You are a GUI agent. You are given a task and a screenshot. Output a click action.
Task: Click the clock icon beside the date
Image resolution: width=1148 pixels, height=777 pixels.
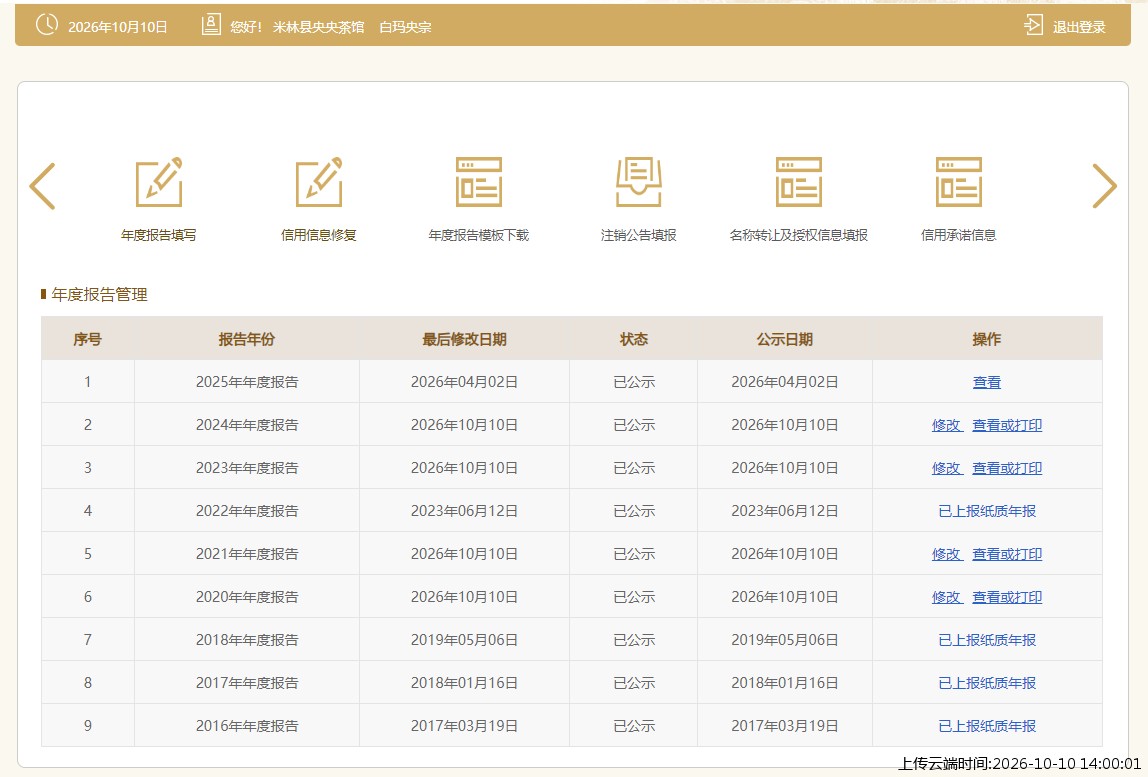pos(47,24)
